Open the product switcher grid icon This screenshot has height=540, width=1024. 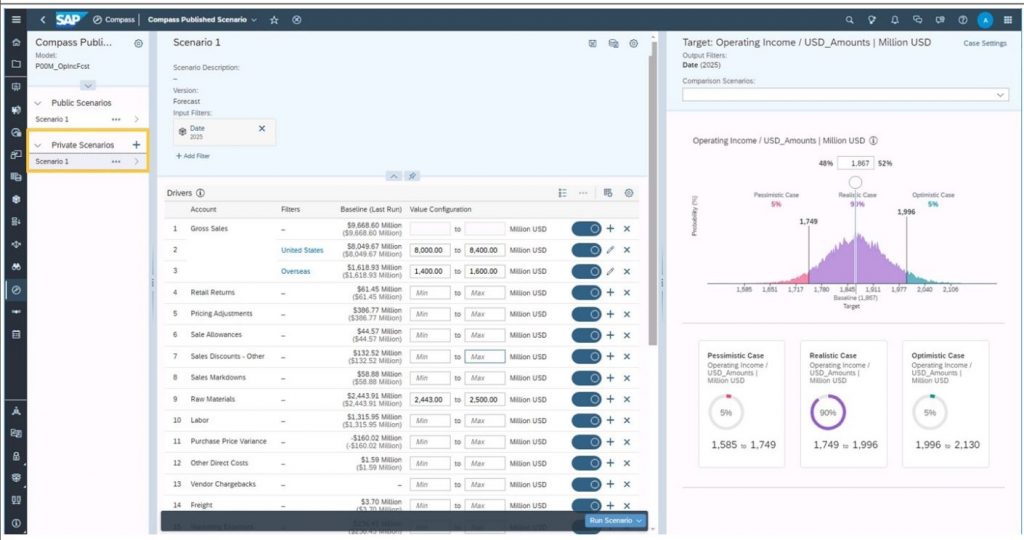click(1007, 19)
